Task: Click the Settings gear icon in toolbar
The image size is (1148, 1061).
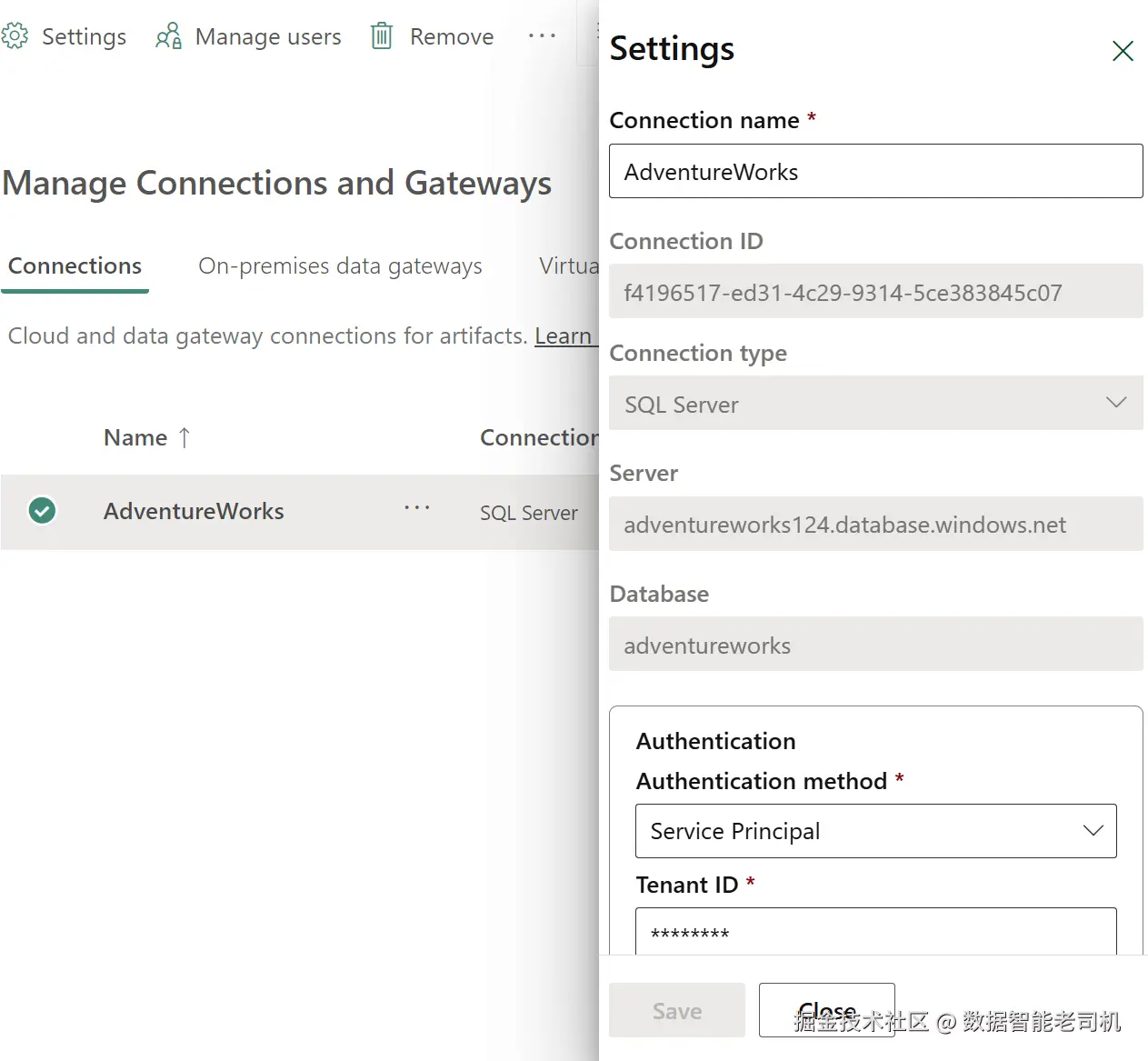Action: (x=15, y=36)
